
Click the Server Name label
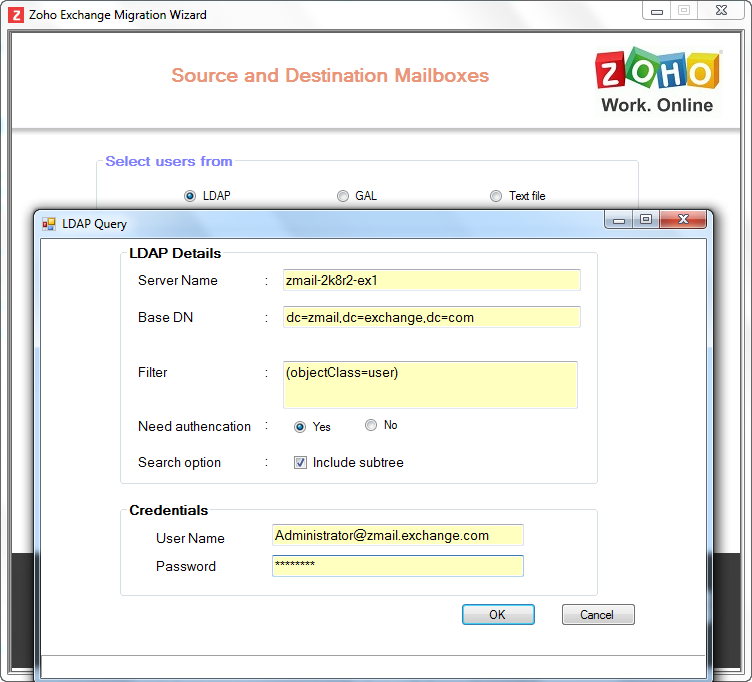point(177,280)
